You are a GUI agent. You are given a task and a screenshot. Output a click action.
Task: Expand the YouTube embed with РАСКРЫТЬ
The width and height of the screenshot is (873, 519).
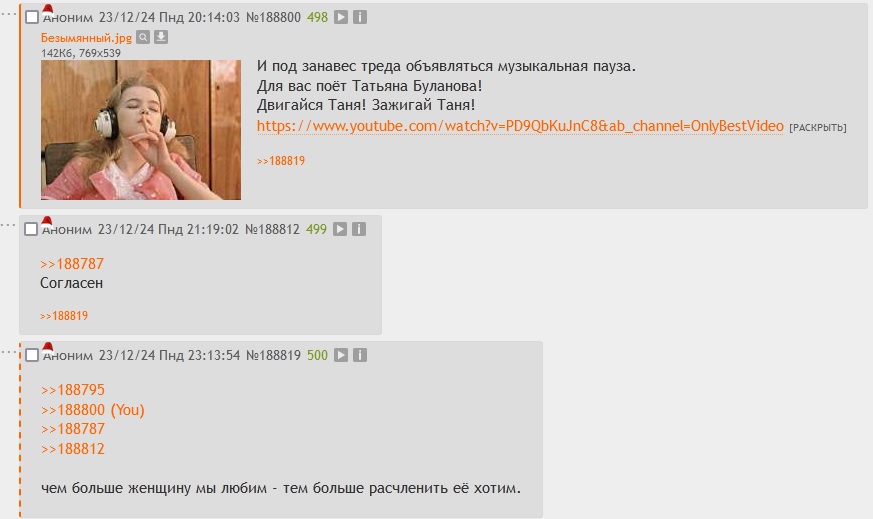(x=818, y=128)
